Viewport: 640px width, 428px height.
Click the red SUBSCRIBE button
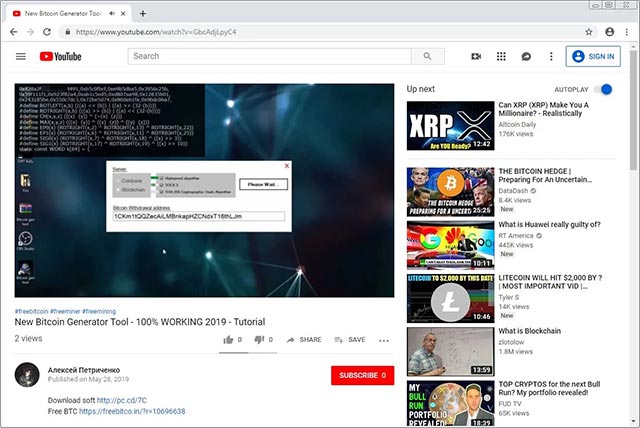[362, 375]
